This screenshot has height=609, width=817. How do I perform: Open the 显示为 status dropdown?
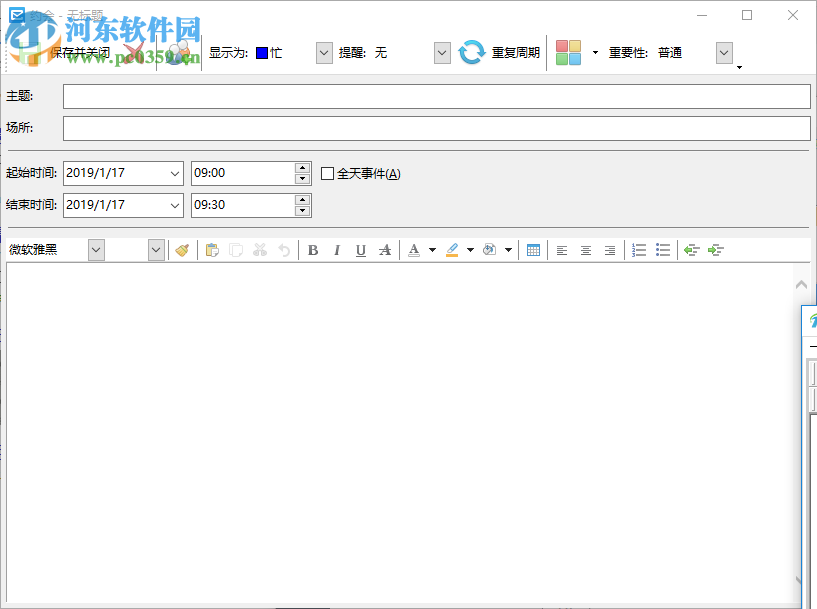[323, 52]
